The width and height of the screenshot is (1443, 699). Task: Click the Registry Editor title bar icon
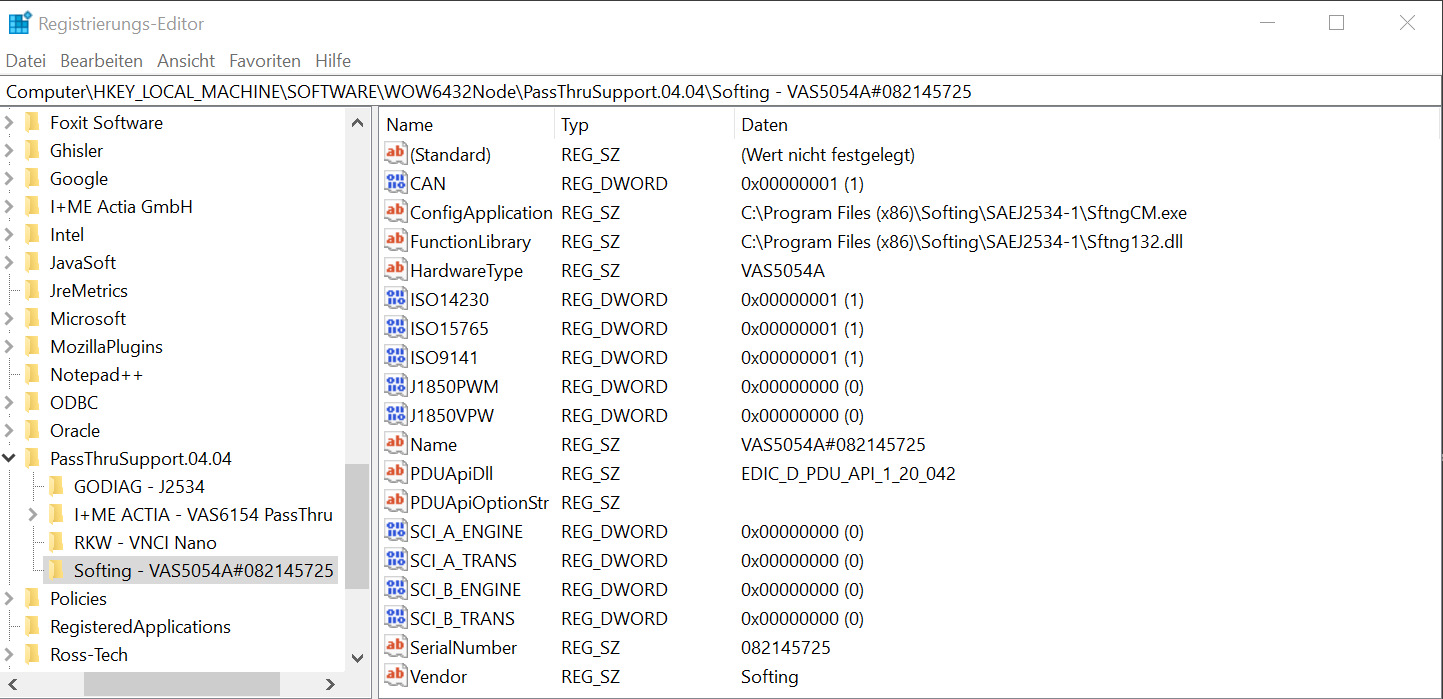click(x=19, y=22)
